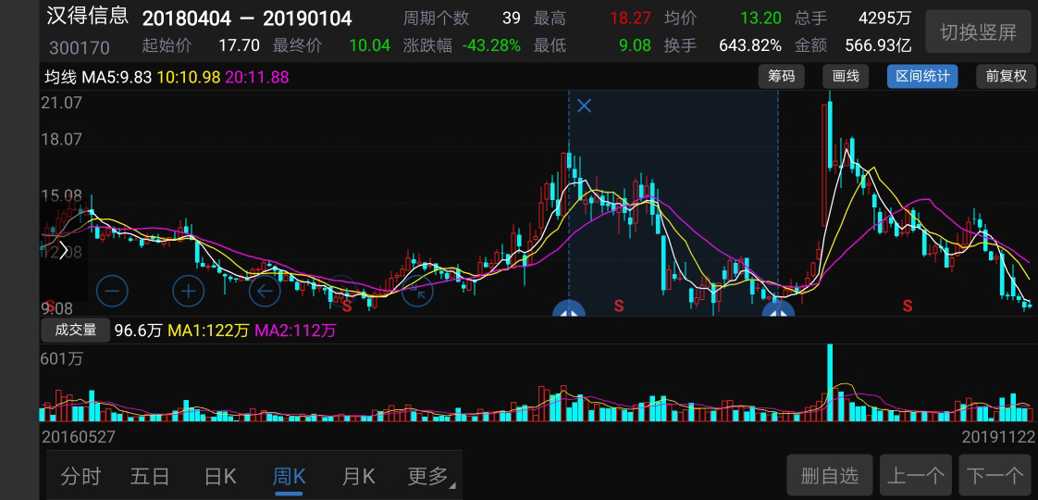Click the 最终价 value 10.04
The width and height of the screenshot is (1038, 500).
369,46
